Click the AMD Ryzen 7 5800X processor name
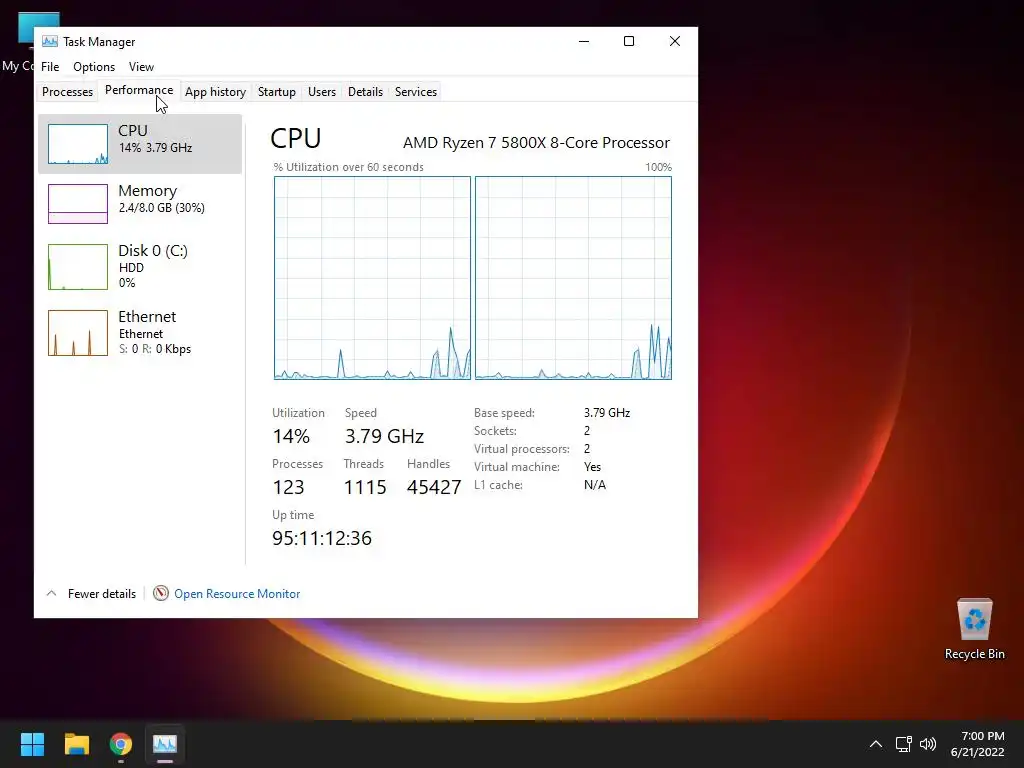Screen dimensions: 1024x768 coord(536,142)
